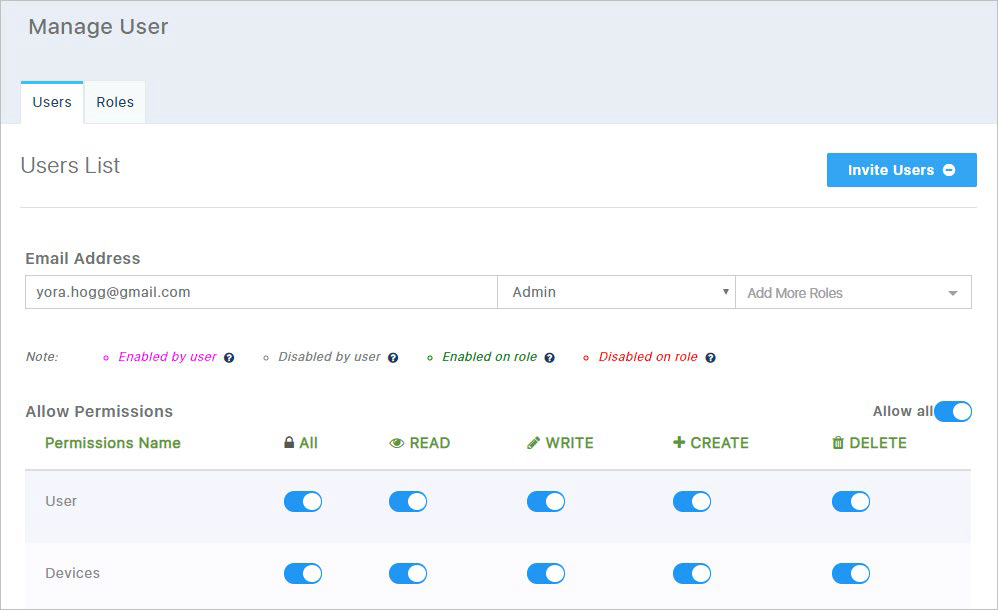
Task: Click the eye icon beside READ header
Action: 397,443
